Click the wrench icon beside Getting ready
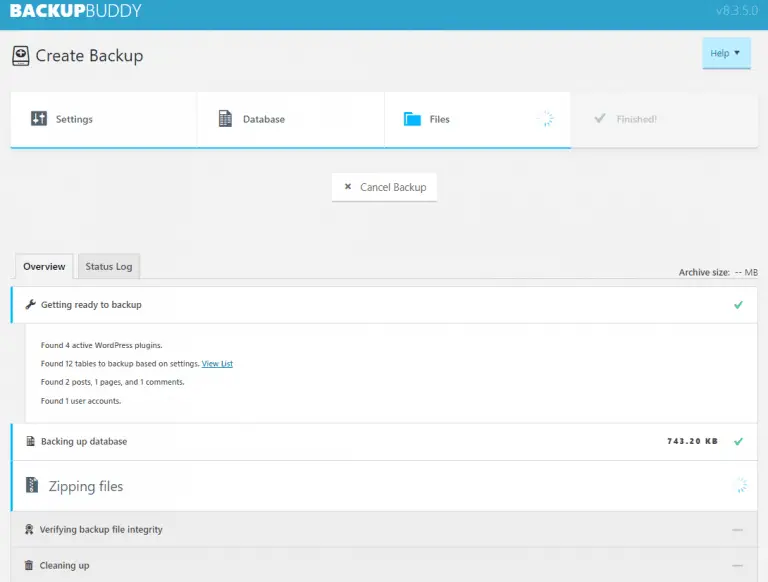Screen dimensions: 768x582 click(30, 304)
